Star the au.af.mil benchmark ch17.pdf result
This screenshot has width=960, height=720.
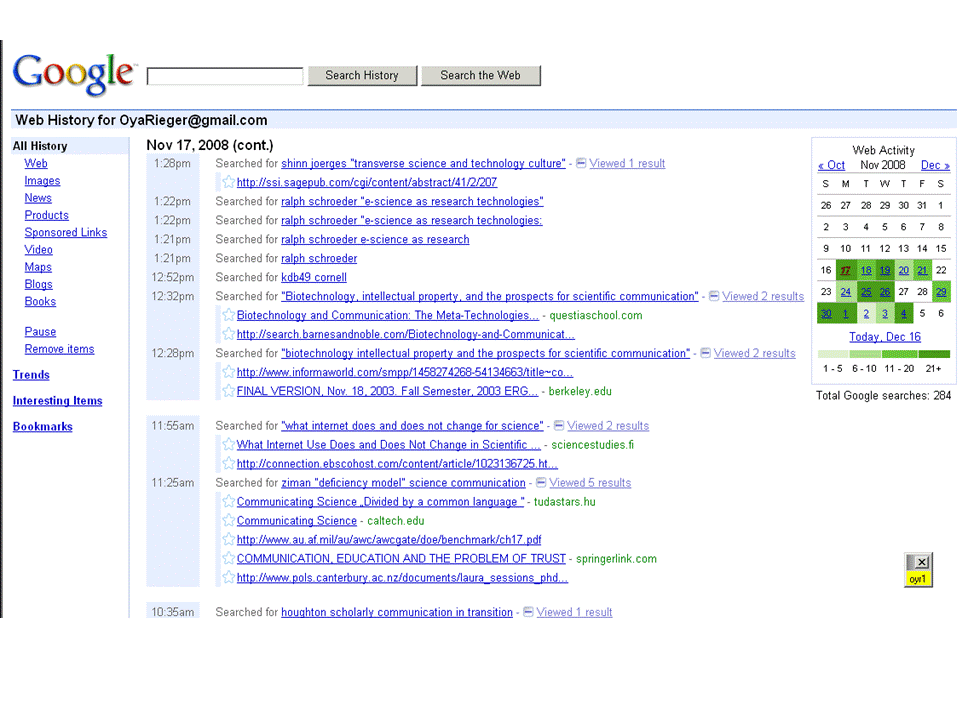point(228,539)
